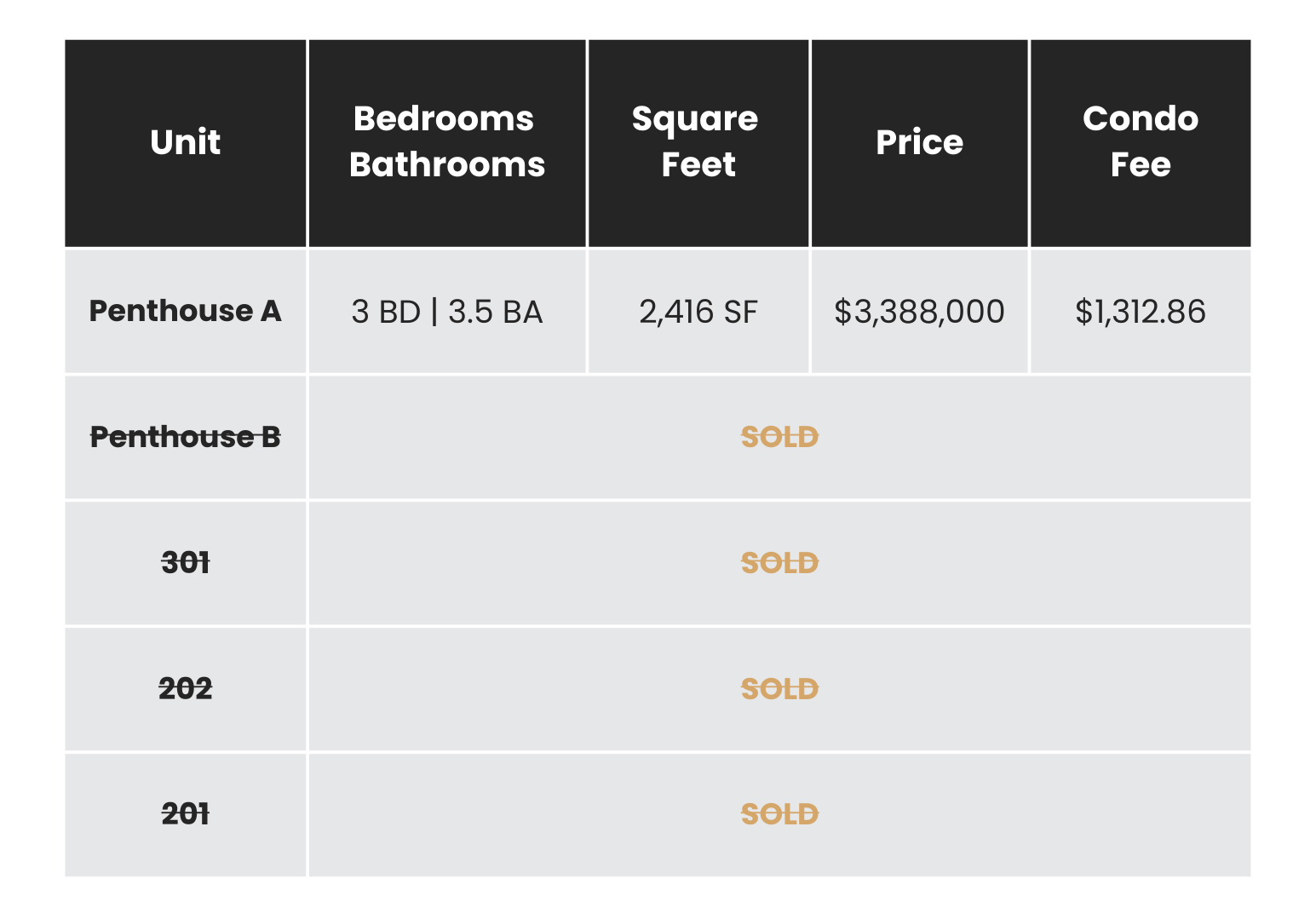
Task: Click the crossed-out unit 202
Action: pyautogui.click(x=185, y=688)
